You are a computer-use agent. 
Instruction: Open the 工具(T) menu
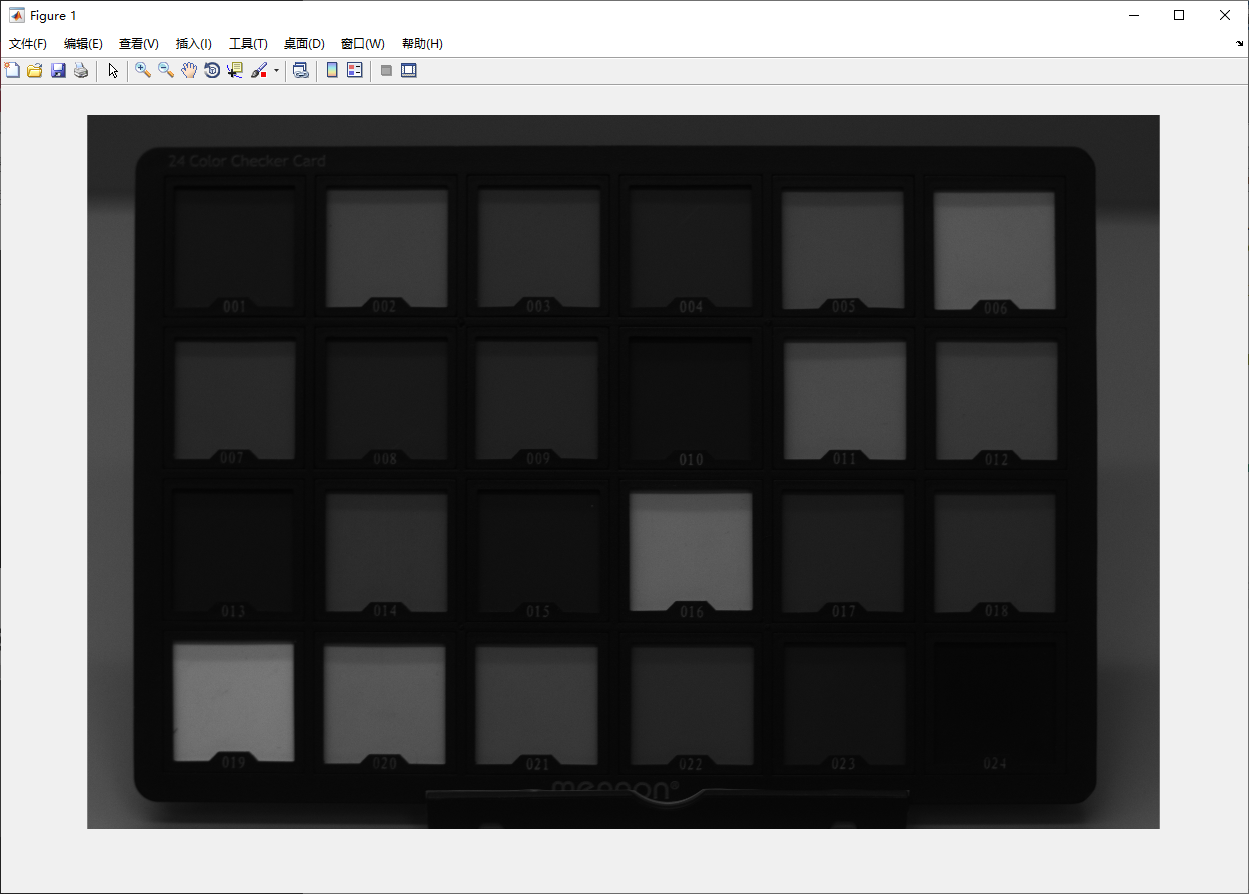(x=248, y=44)
